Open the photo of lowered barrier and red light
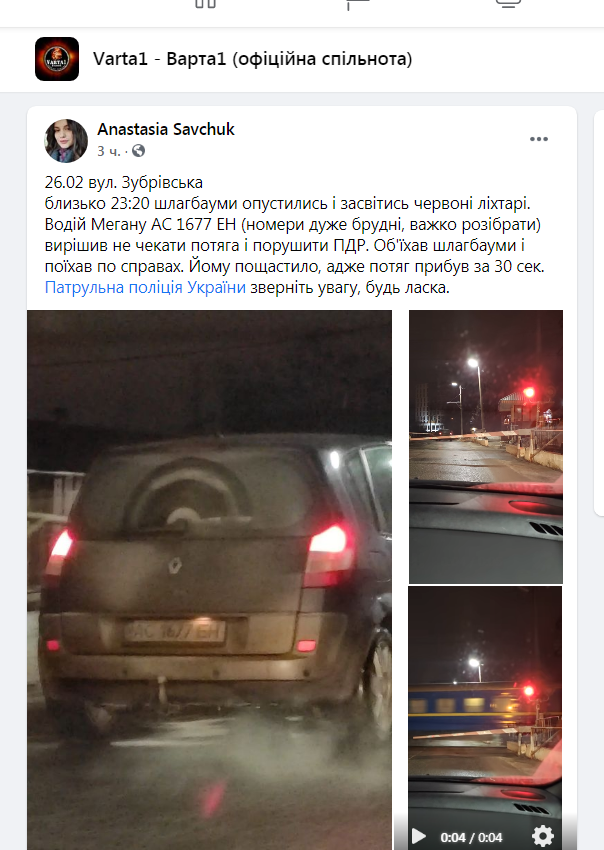The width and height of the screenshot is (604, 850). (x=486, y=447)
